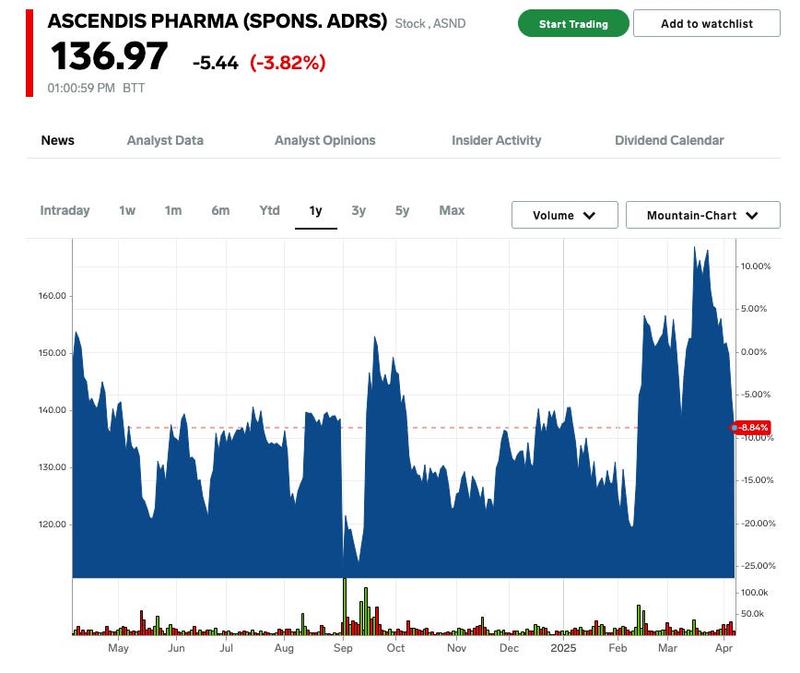Select Max chart range
This screenshot has height=673, width=800.
pos(452,210)
